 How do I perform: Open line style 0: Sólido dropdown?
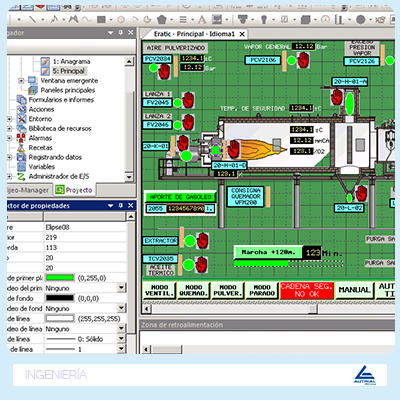point(122,339)
